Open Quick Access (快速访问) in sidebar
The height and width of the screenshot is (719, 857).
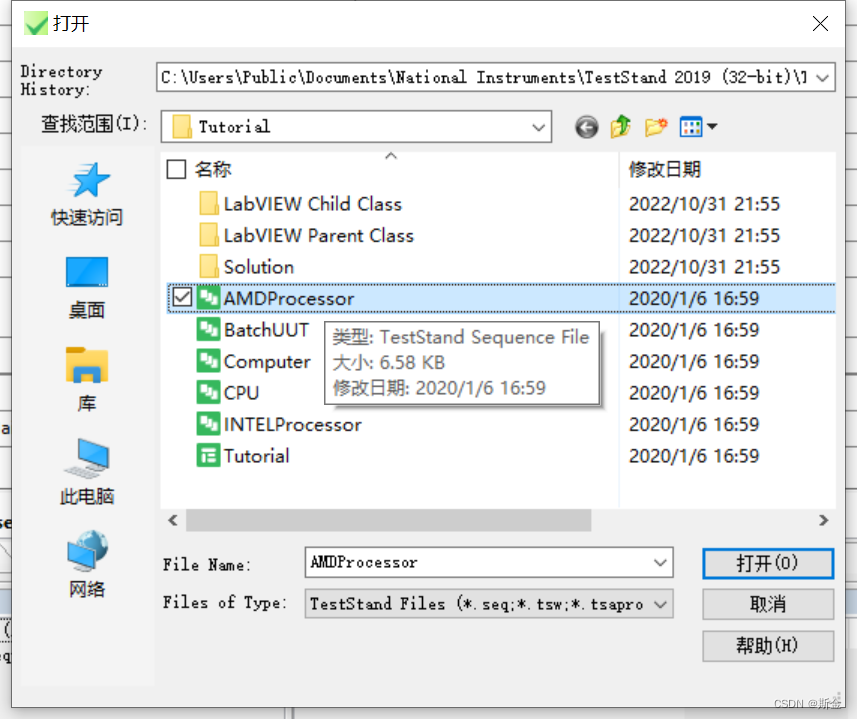click(x=87, y=195)
